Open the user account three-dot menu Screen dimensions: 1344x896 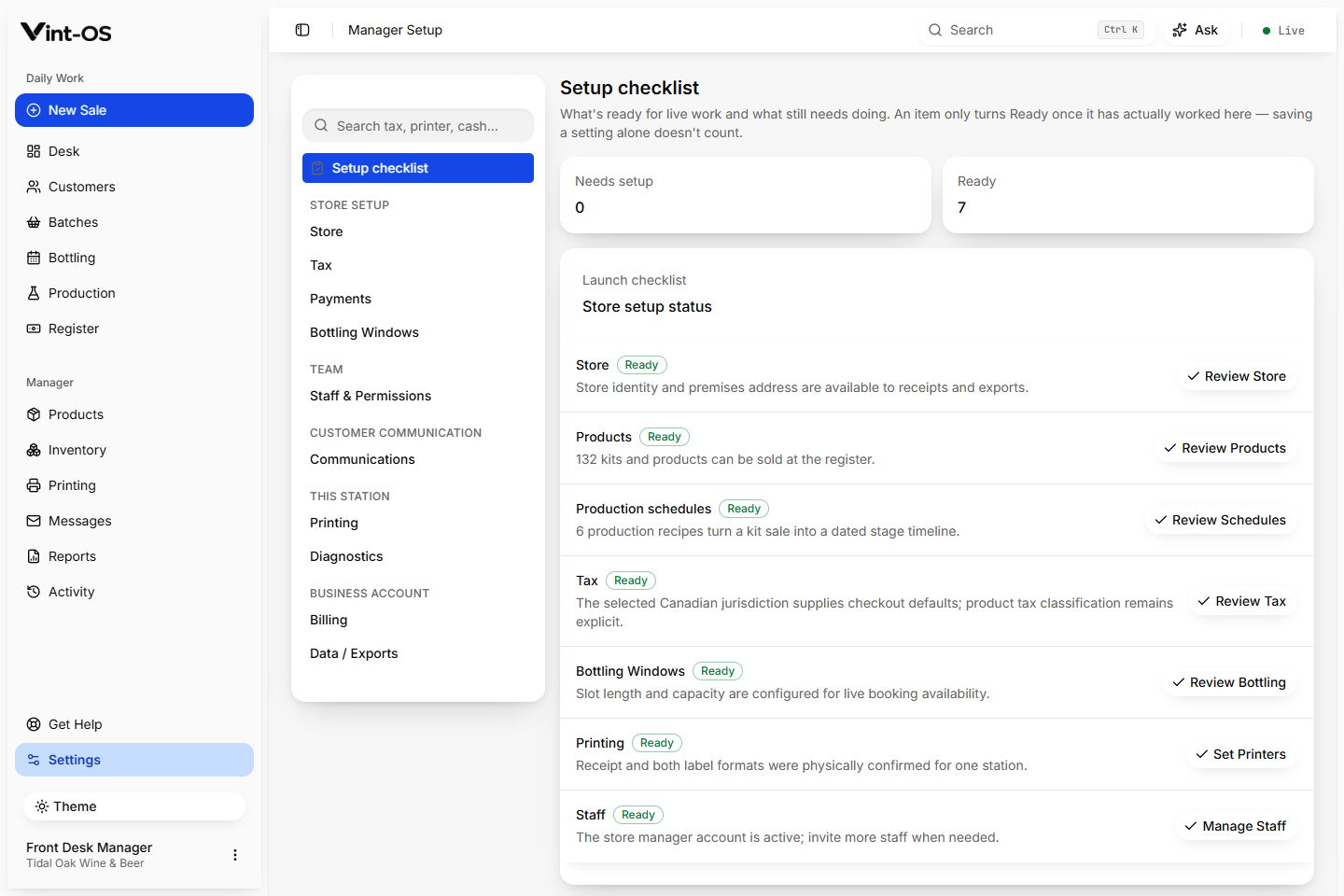pyautogui.click(x=235, y=855)
